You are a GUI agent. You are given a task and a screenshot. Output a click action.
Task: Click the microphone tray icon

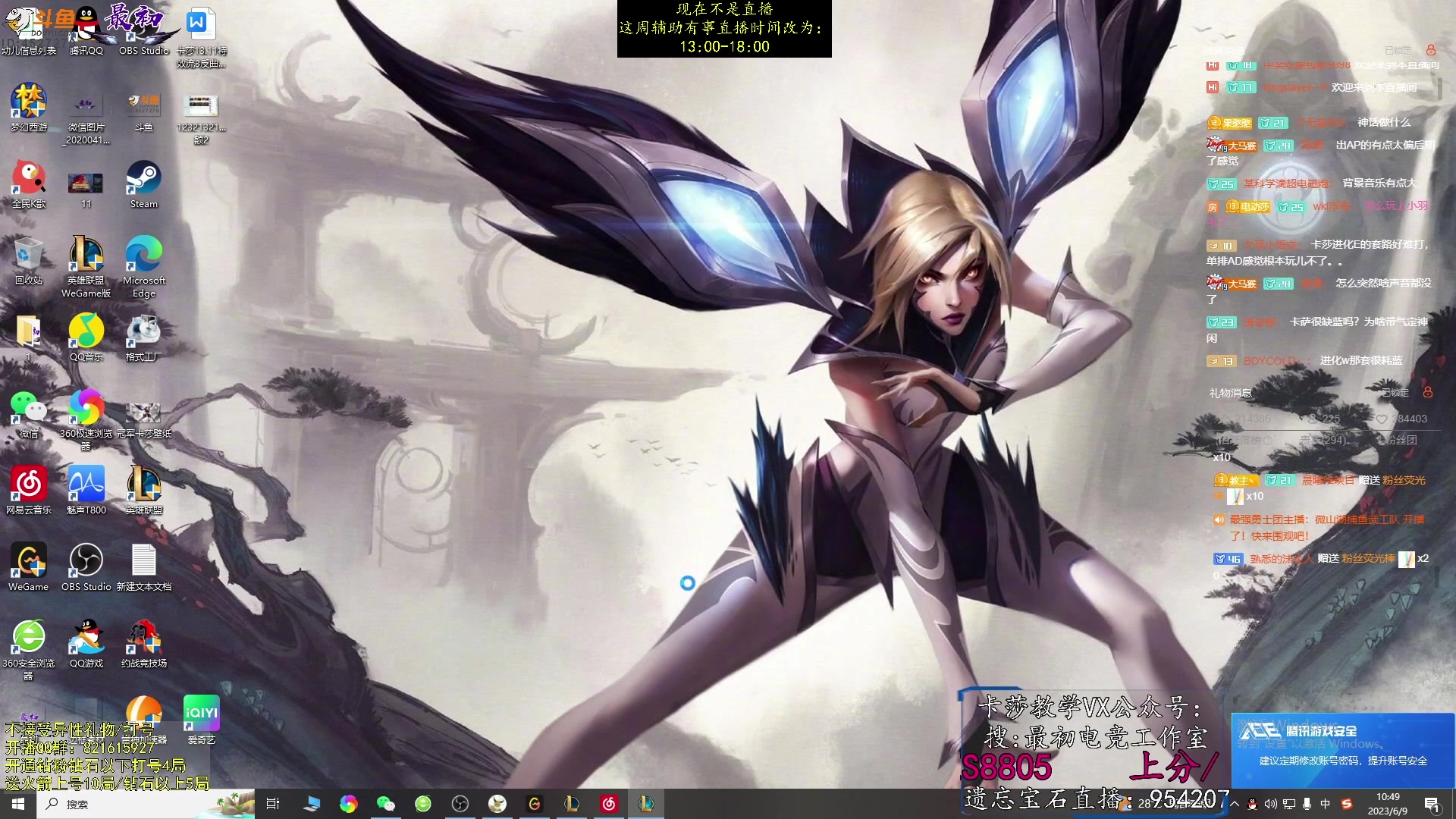(x=1307, y=804)
